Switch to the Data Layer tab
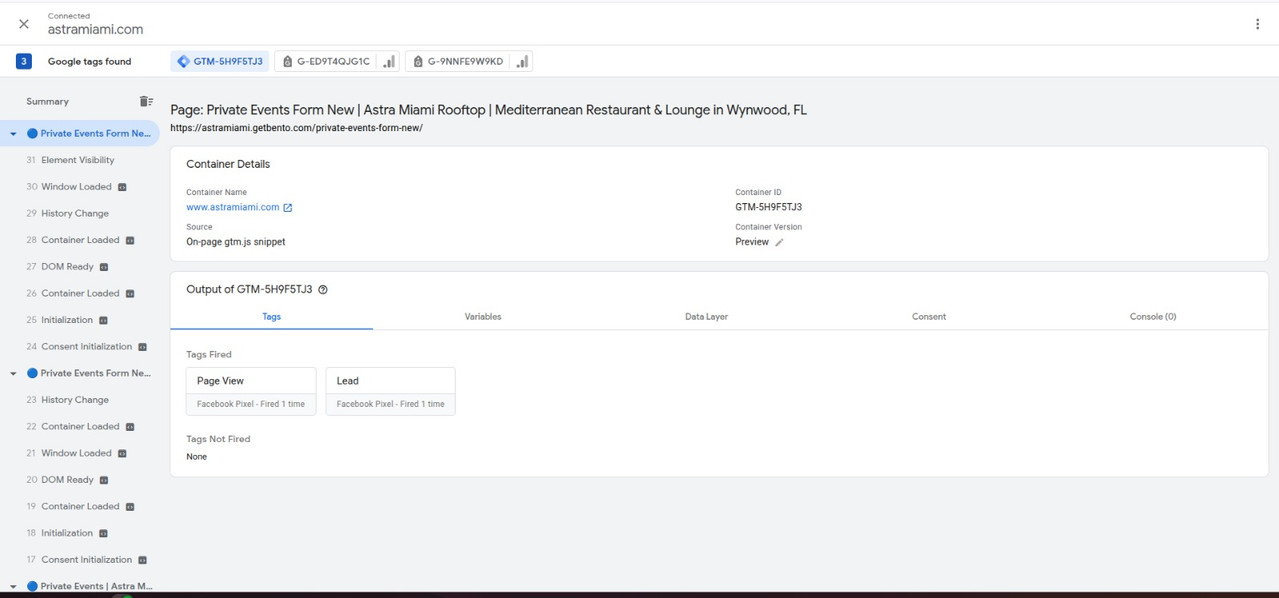The image size is (1279, 598). [706, 316]
